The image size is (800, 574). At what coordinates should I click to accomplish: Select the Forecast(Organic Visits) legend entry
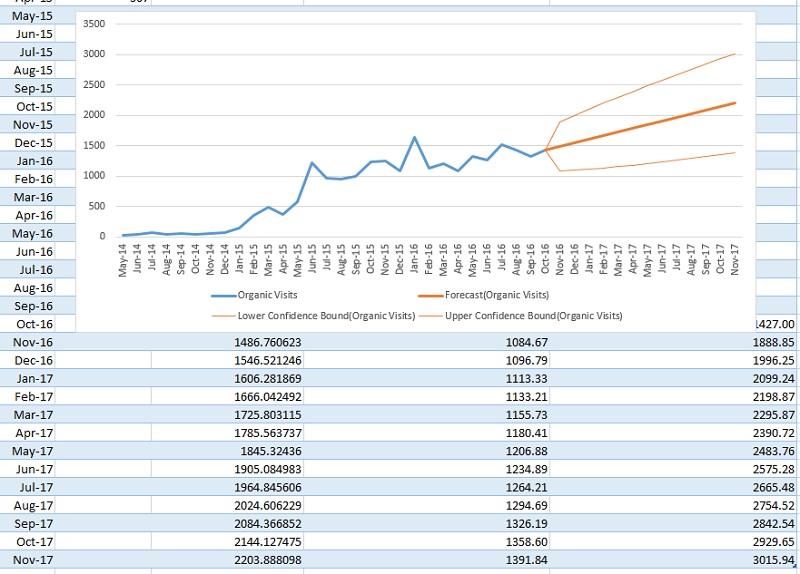pyautogui.click(x=483, y=295)
